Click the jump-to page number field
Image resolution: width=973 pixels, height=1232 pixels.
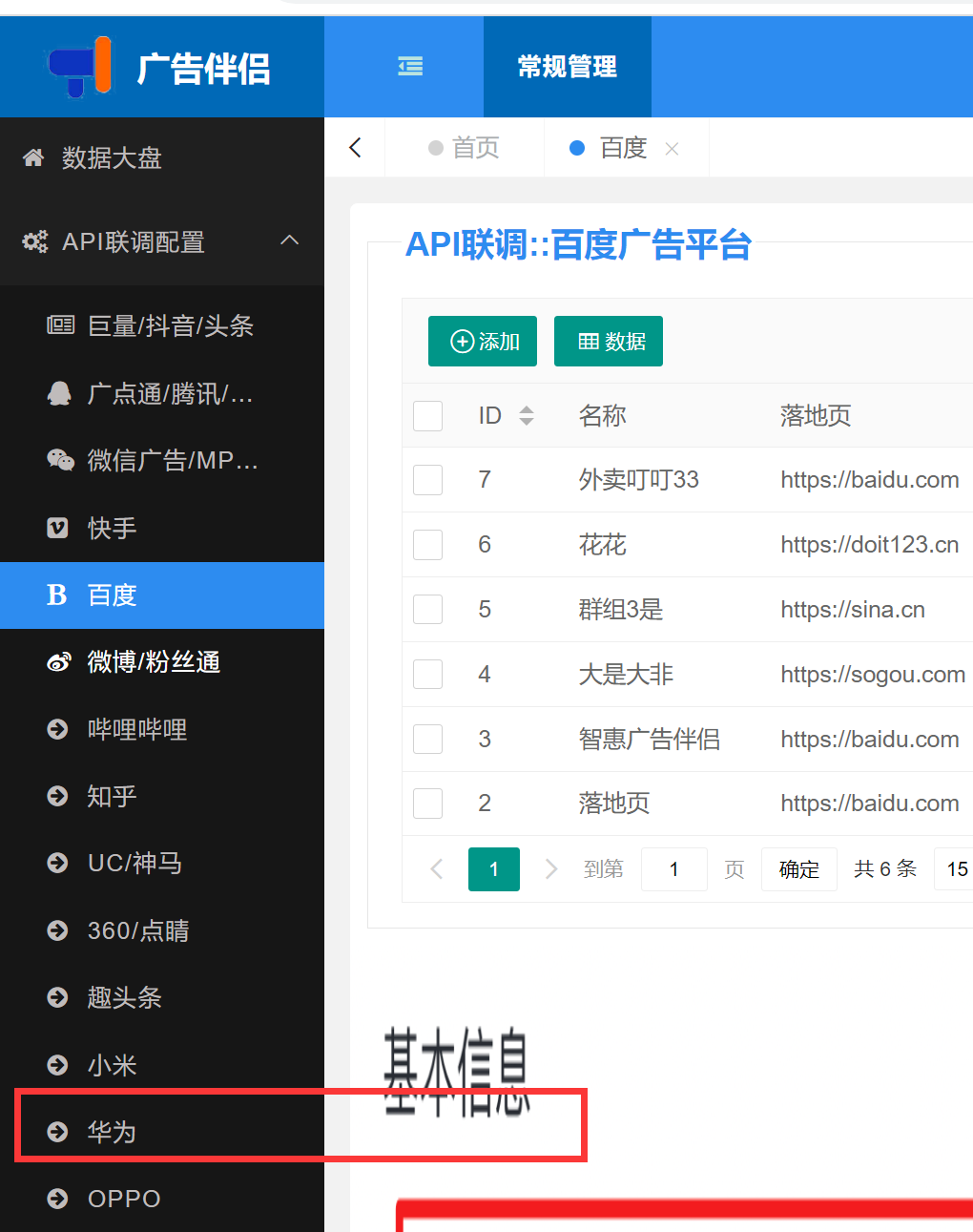click(674, 869)
